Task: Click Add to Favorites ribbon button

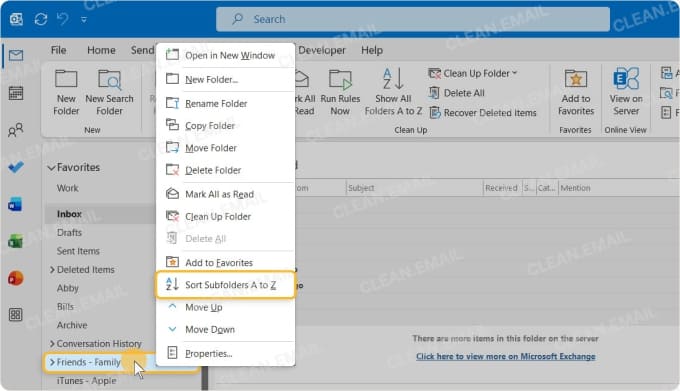Action: pyautogui.click(x=576, y=92)
